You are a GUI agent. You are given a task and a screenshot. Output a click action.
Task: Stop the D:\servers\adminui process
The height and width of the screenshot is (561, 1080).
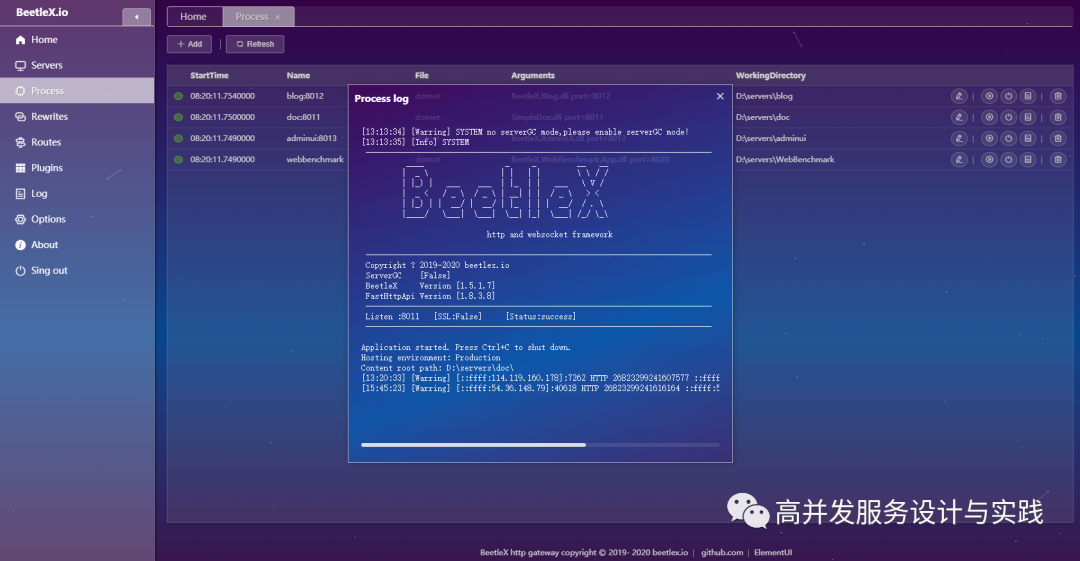(x=1008, y=139)
